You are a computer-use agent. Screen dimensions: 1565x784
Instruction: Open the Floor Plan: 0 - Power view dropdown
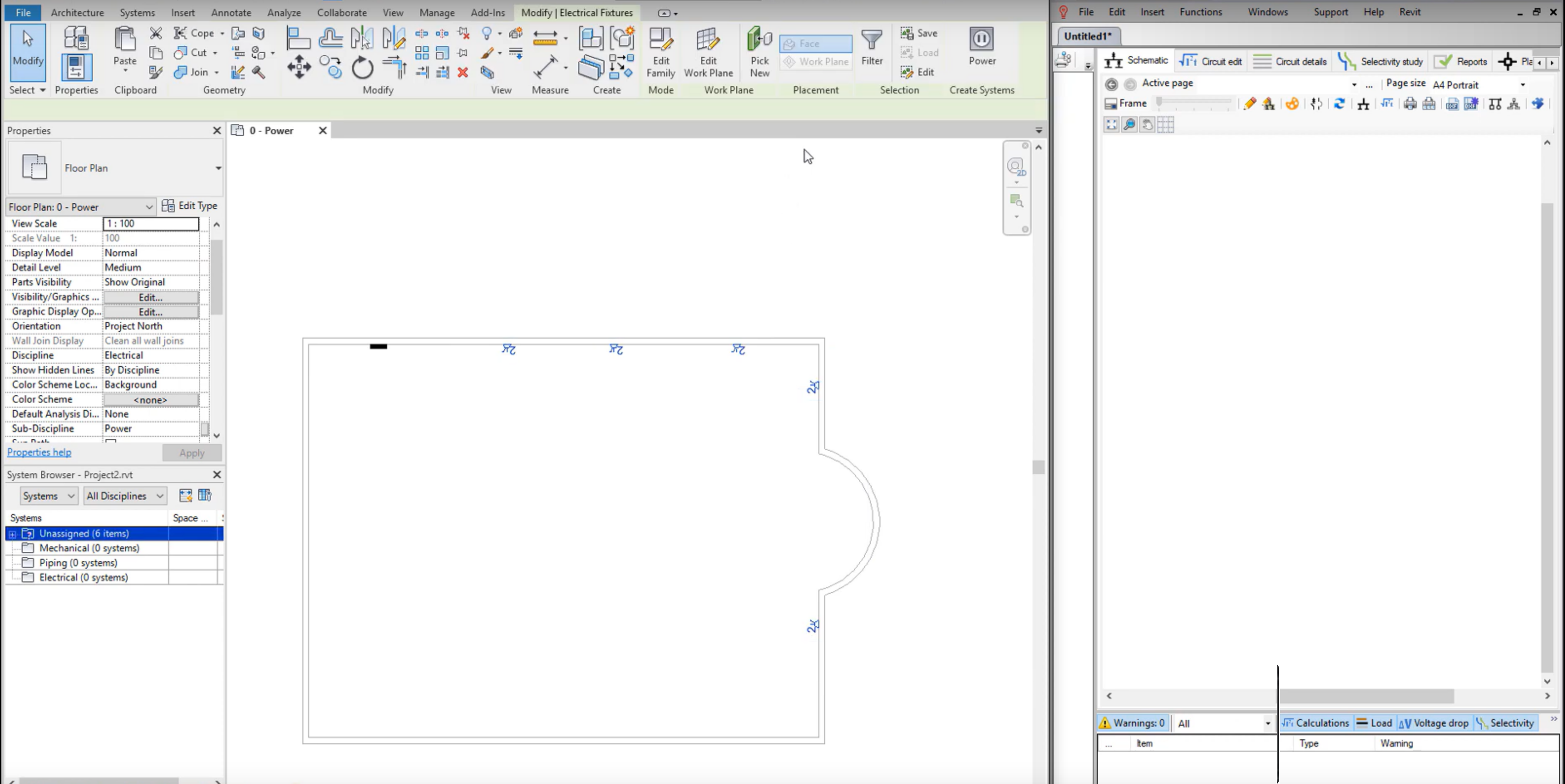click(x=80, y=207)
